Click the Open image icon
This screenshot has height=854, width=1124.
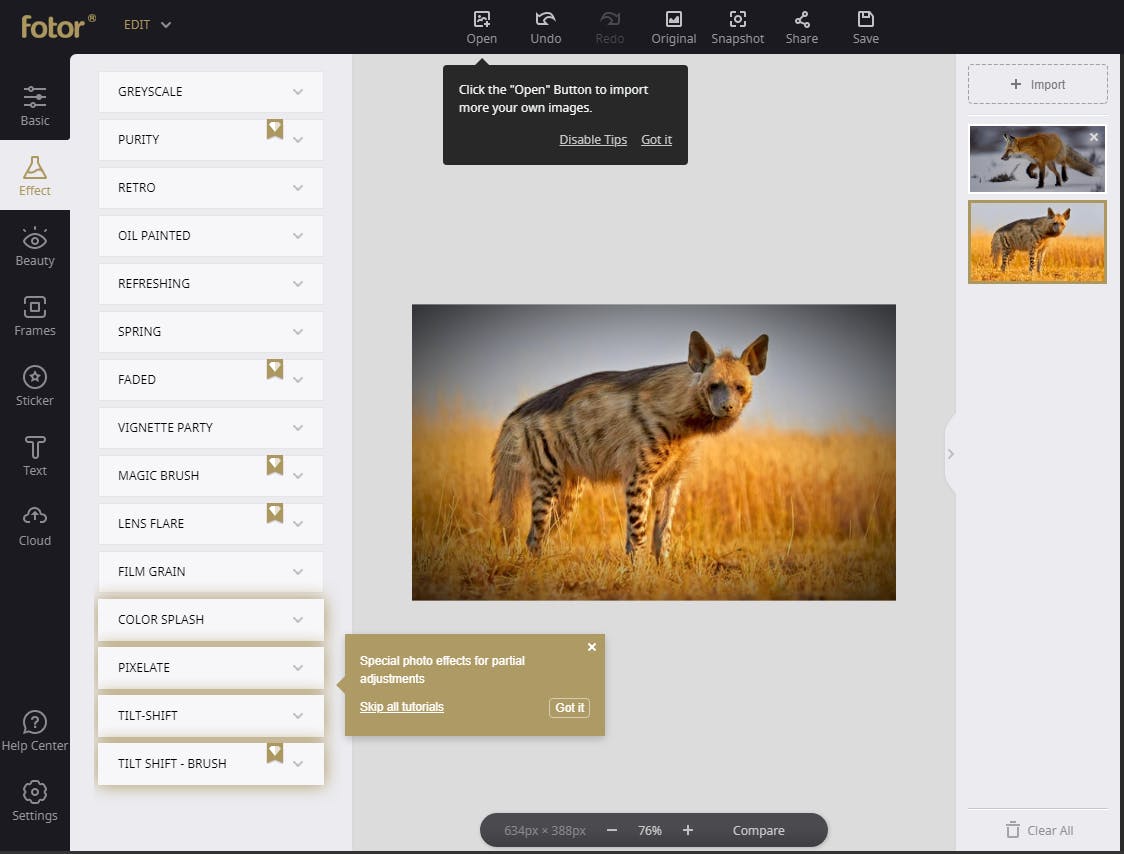pos(481,20)
